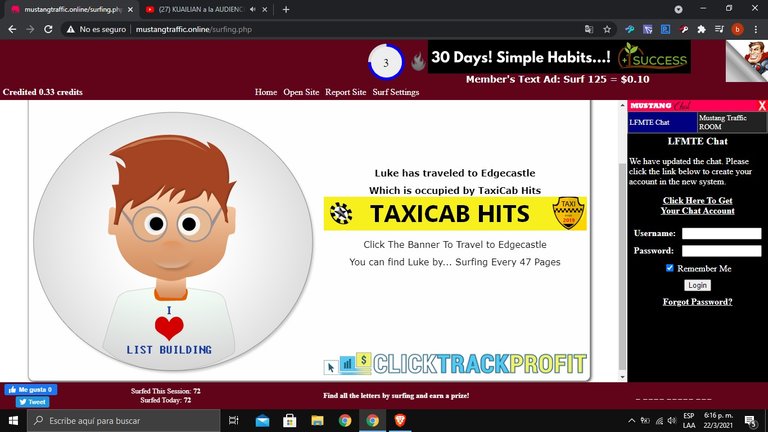
Task: Click the Open Site link
Action: click(301, 92)
